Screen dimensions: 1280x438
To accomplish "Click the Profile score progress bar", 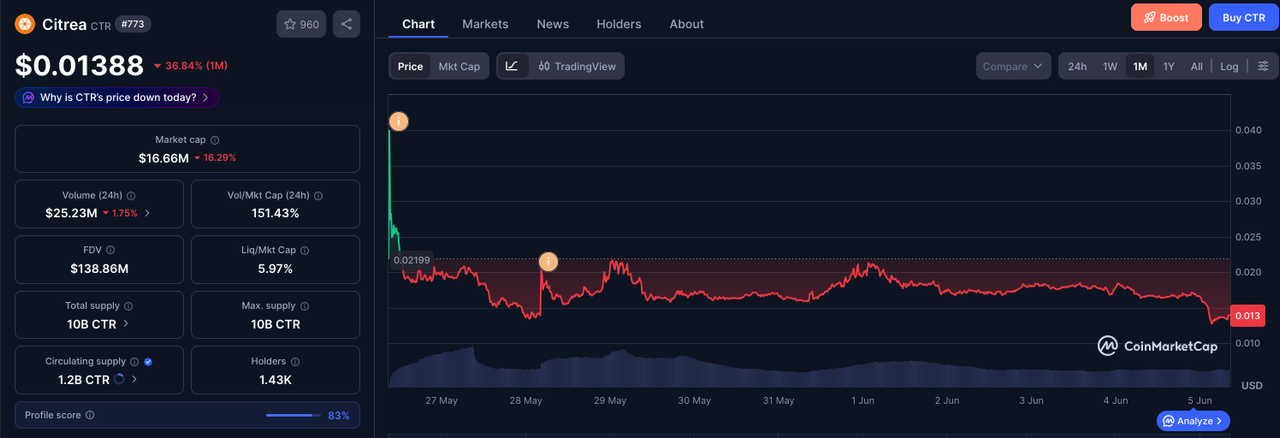I will coord(292,415).
